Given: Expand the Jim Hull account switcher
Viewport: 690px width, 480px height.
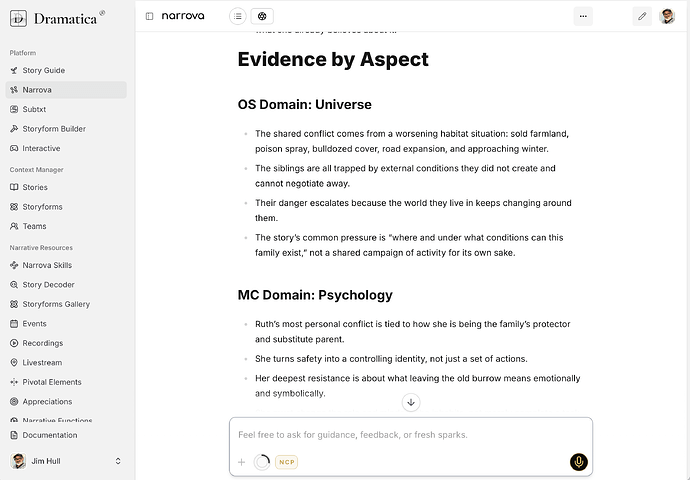Looking at the screenshot, I should [x=117, y=461].
